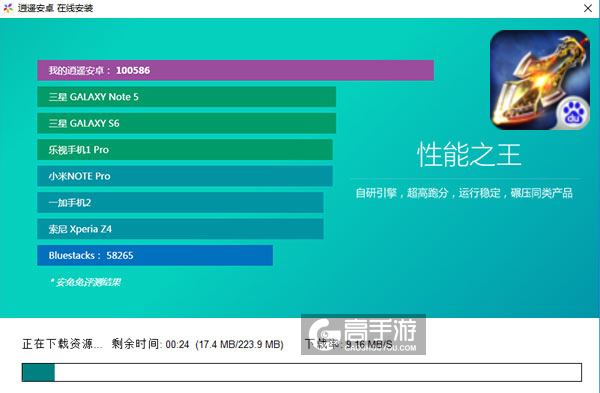Click the 安兔兔评测结果 footnote
Viewport: 600px width, 393px height.
85,282
